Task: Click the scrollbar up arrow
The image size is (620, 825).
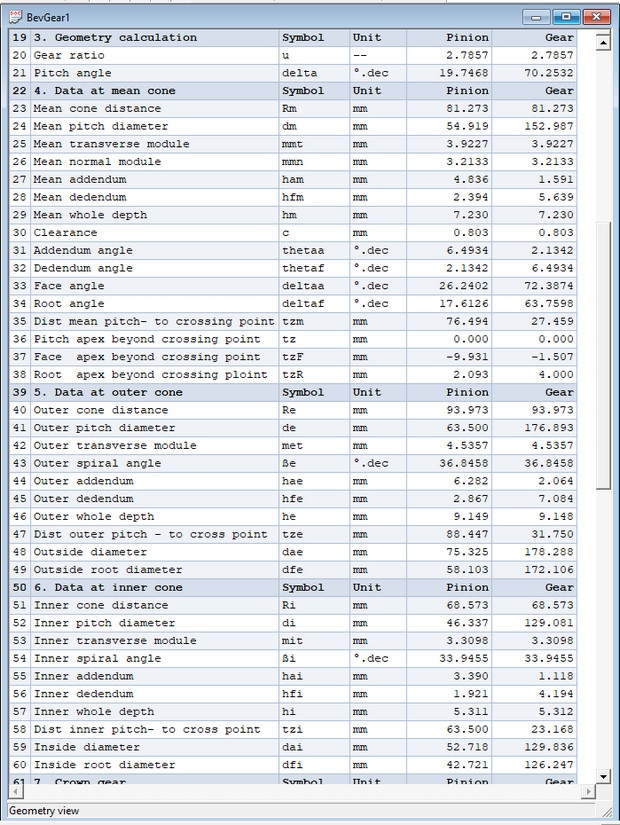Action: (x=601, y=42)
